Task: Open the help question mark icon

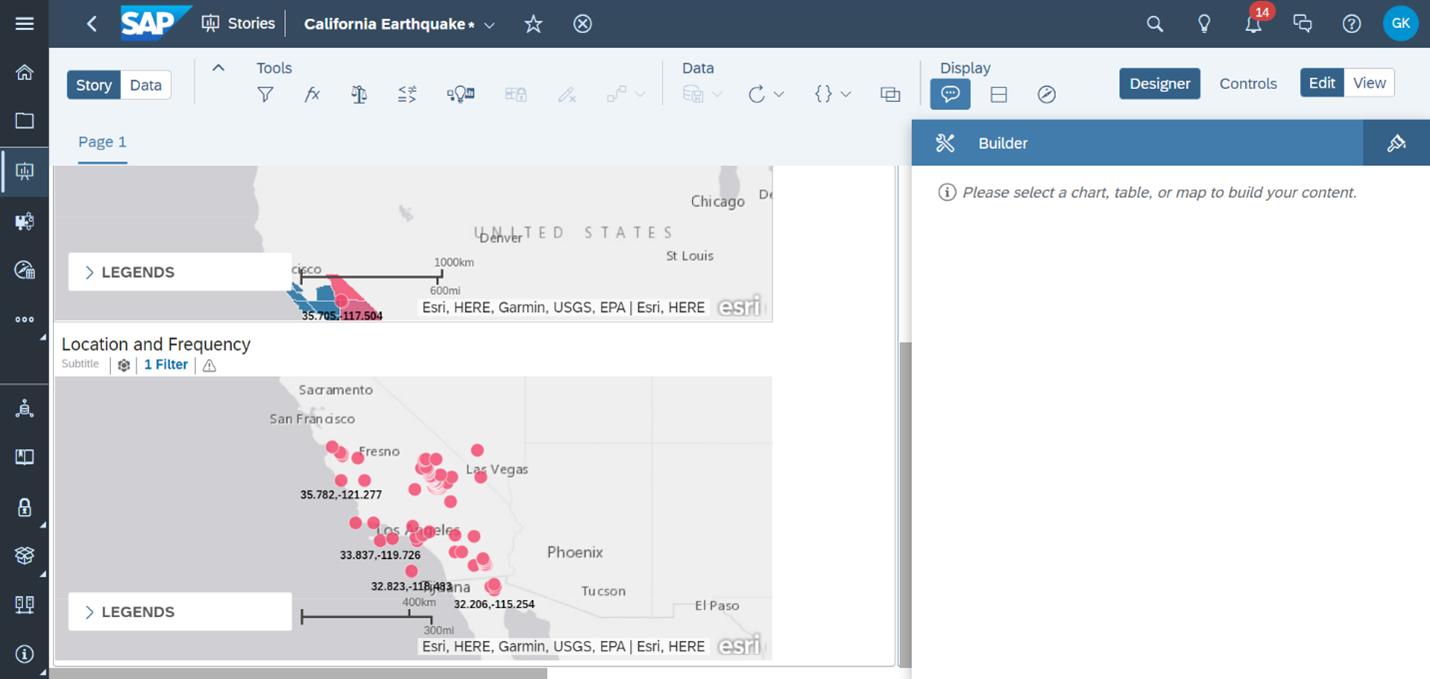Action: 1351,24
